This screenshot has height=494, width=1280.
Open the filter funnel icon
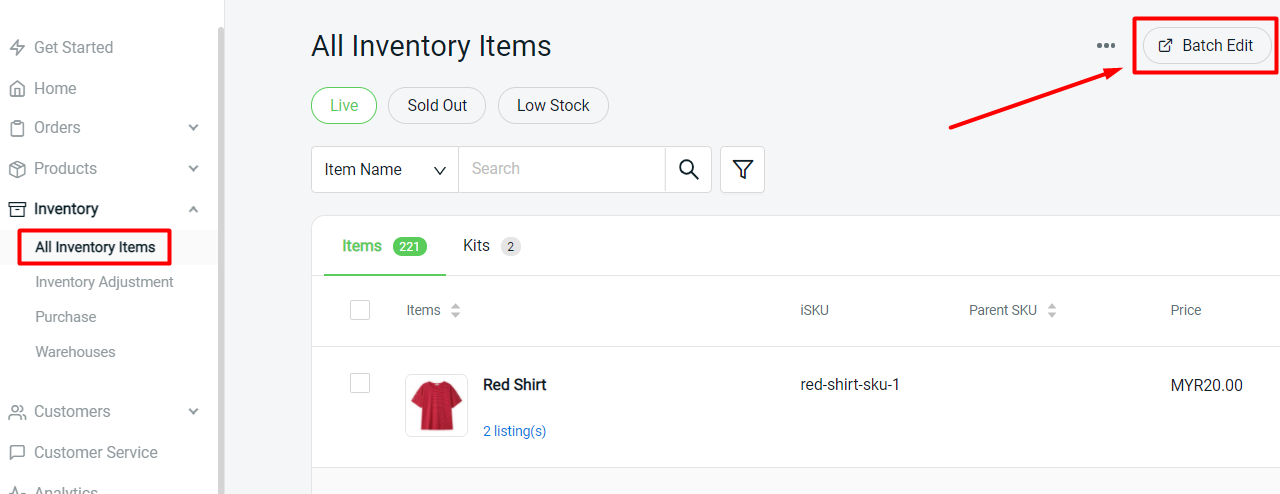(x=742, y=169)
